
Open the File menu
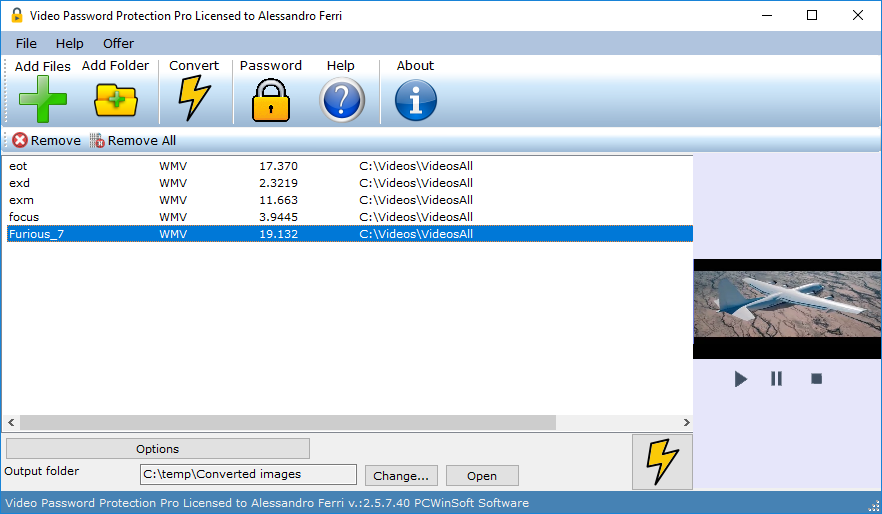(x=26, y=44)
